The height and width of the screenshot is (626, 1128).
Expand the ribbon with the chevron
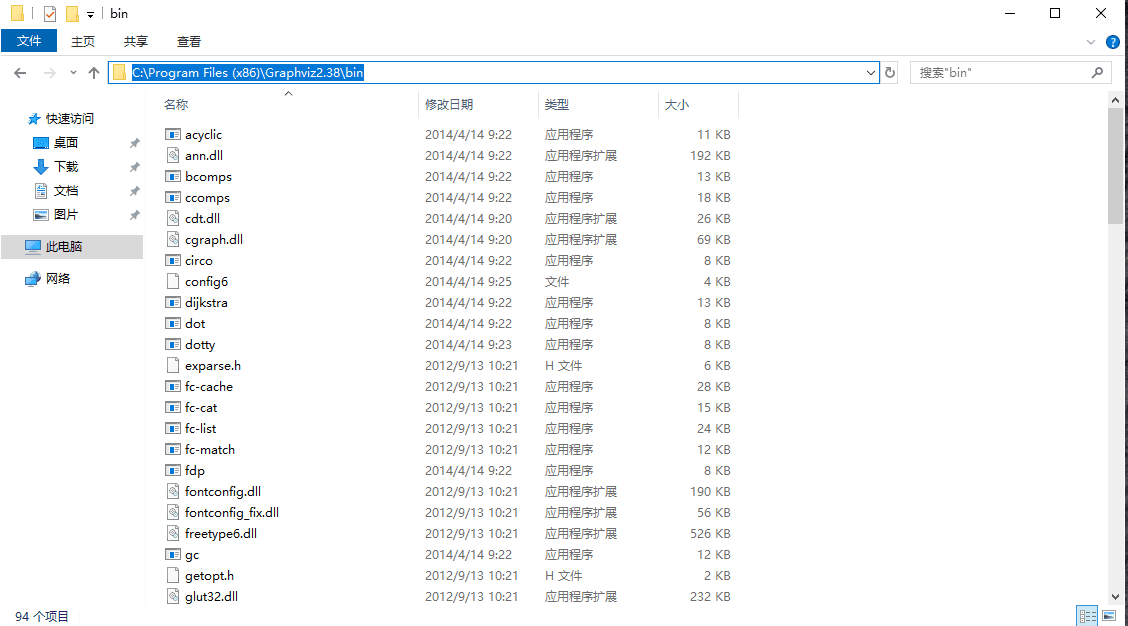[x=1091, y=42]
